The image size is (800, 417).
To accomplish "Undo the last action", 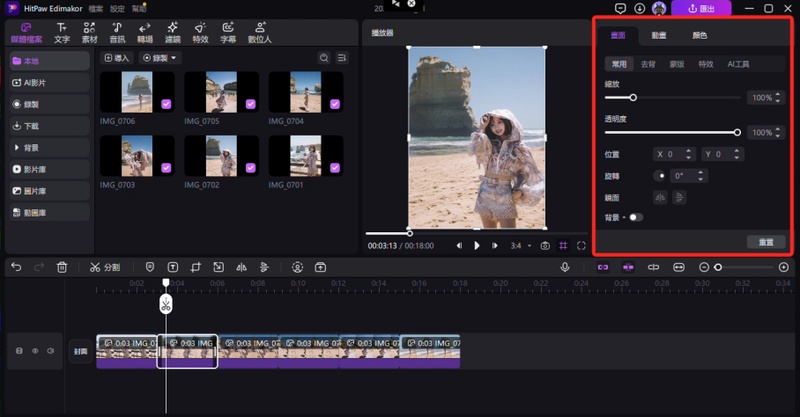I will [16, 267].
